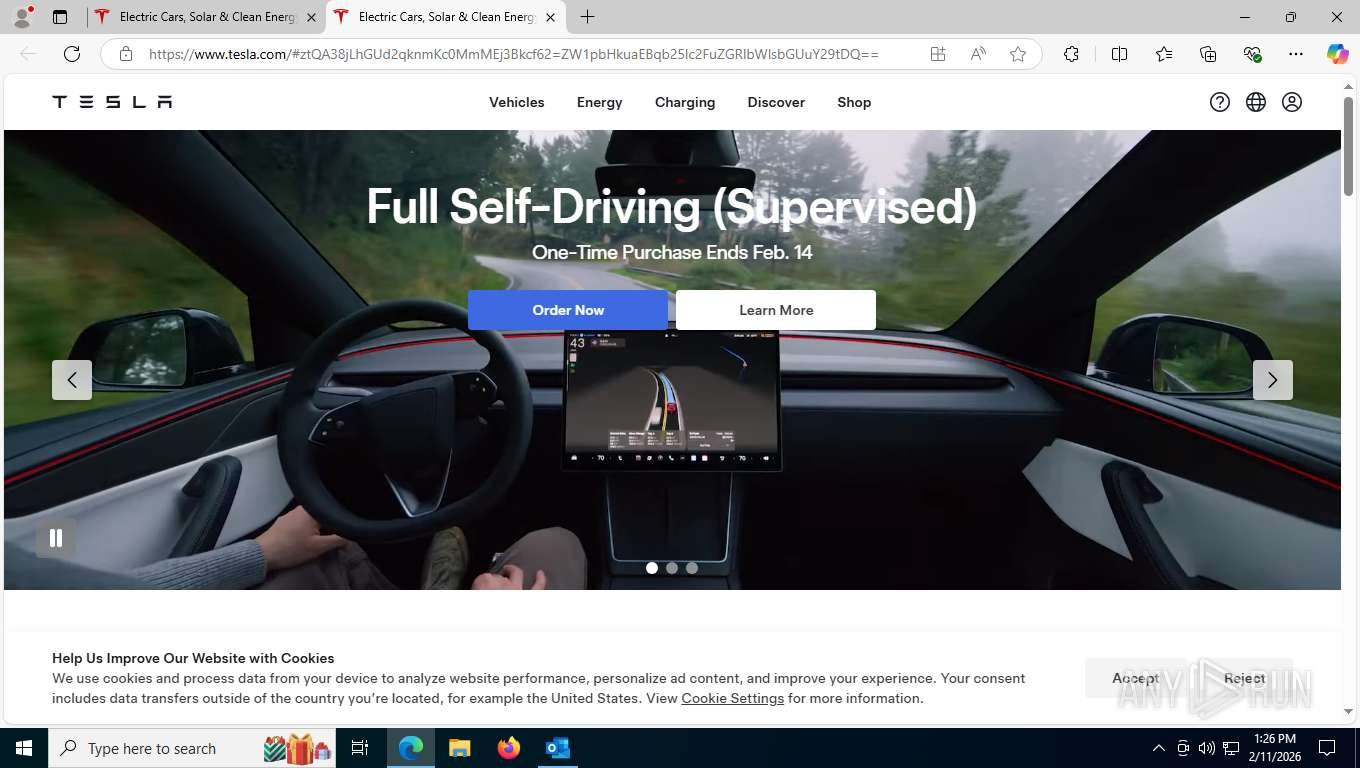The height and width of the screenshot is (768, 1360).
Task: Reject cookies in the banner
Action: (x=1244, y=678)
